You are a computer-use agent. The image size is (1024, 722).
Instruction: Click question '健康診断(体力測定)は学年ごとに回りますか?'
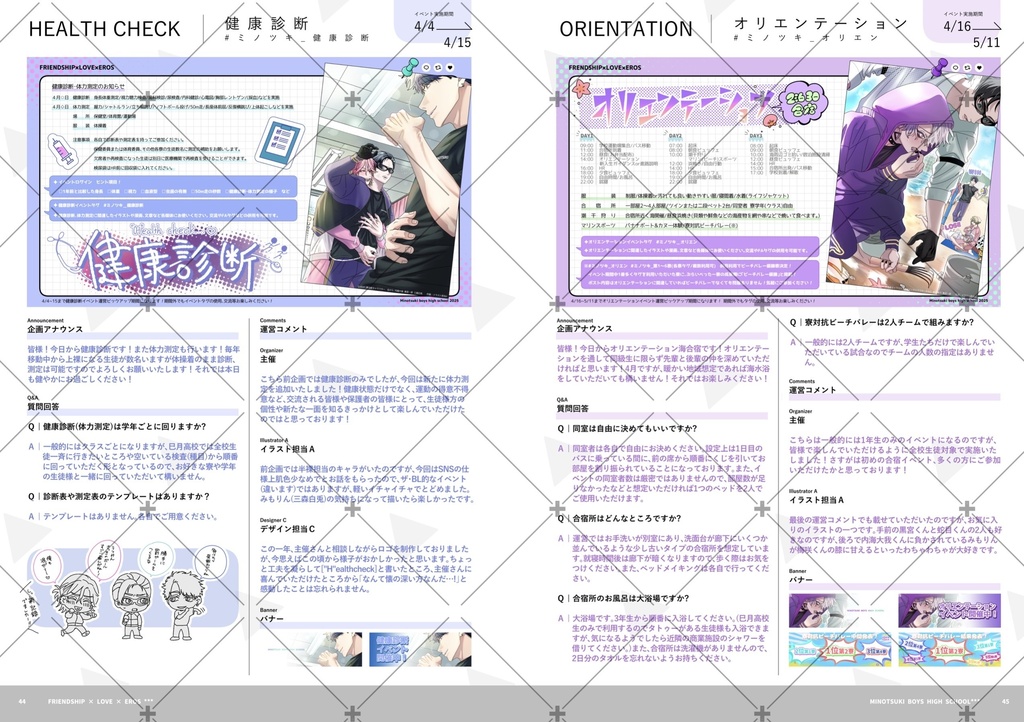pos(118,426)
